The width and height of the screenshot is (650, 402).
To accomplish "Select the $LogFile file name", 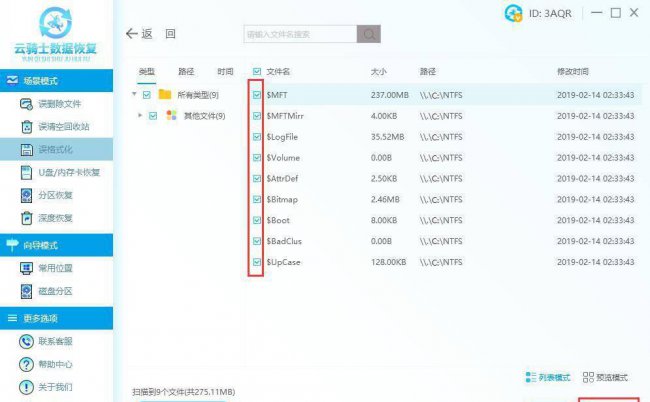I will click(x=282, y=137).
